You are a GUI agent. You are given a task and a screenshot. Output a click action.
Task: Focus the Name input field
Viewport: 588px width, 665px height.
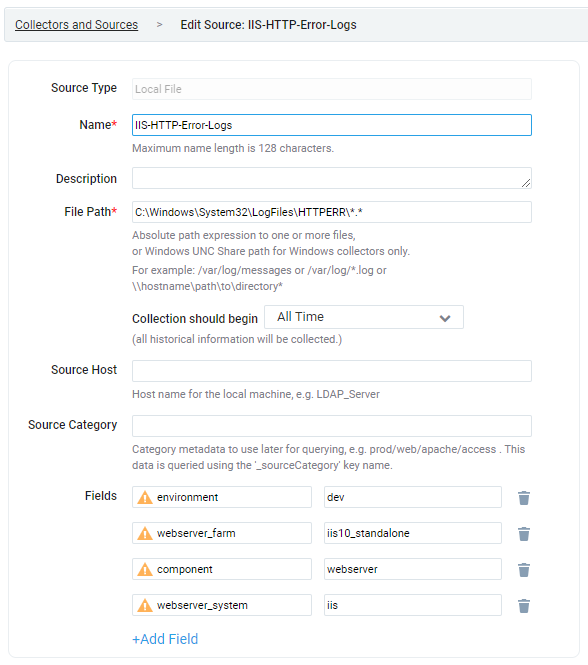331,125
